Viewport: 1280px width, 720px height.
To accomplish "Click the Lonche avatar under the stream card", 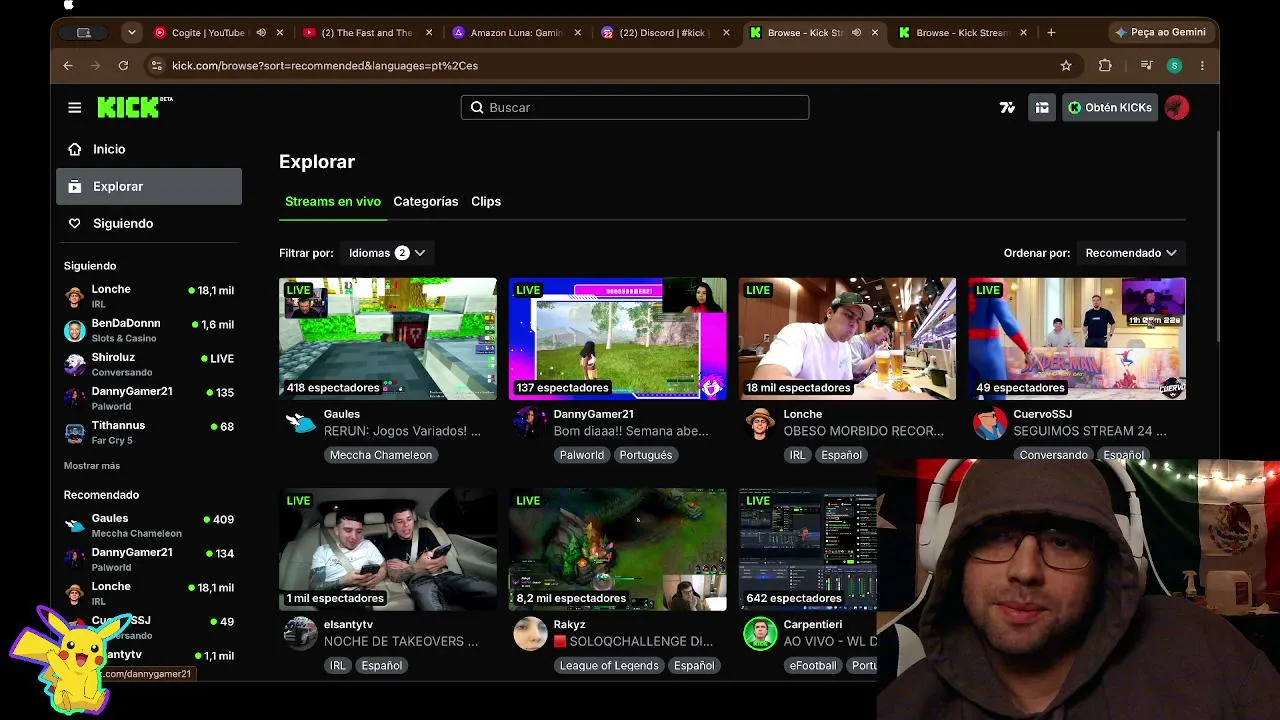I will (x=760, y=424).
